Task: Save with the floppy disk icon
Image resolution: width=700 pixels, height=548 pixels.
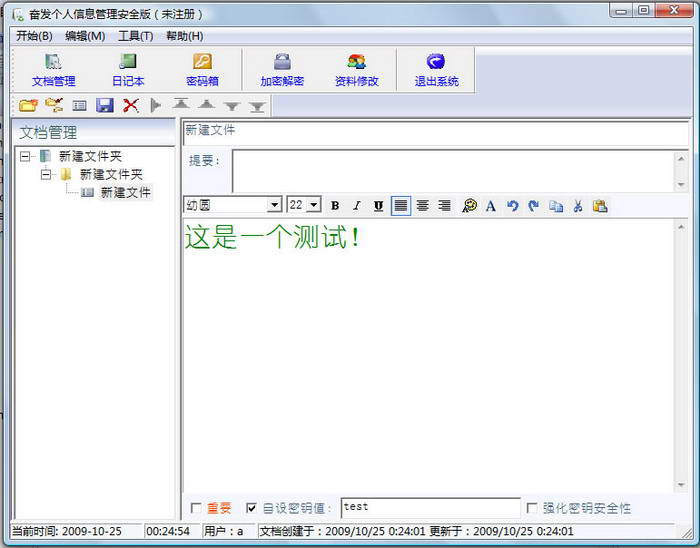Action: [105, 105]
